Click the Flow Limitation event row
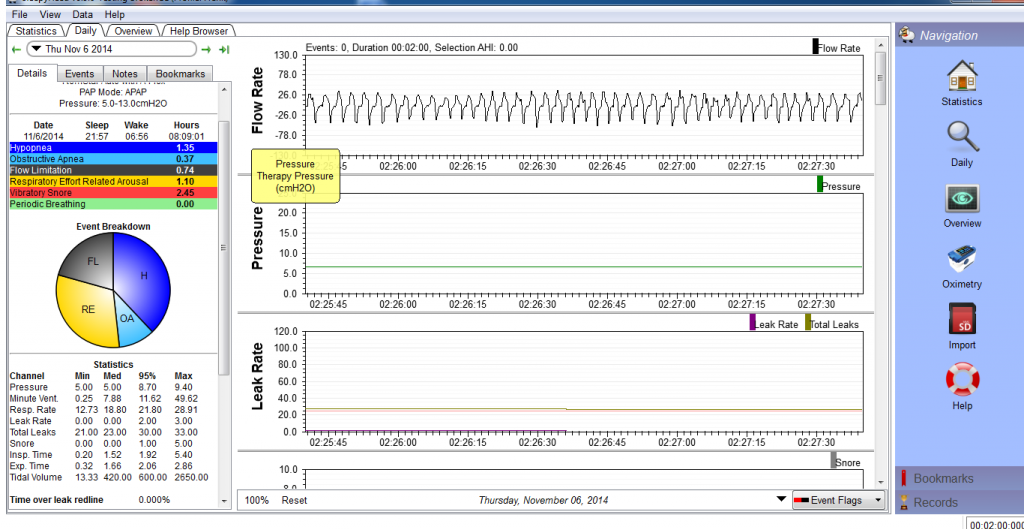The image size is (1024, 529). pyautogui.click(x=112, y=170)
